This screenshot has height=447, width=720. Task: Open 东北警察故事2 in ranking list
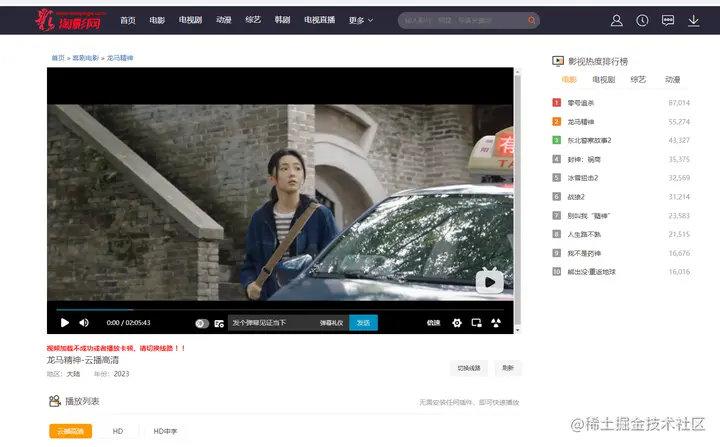[589, 140]
